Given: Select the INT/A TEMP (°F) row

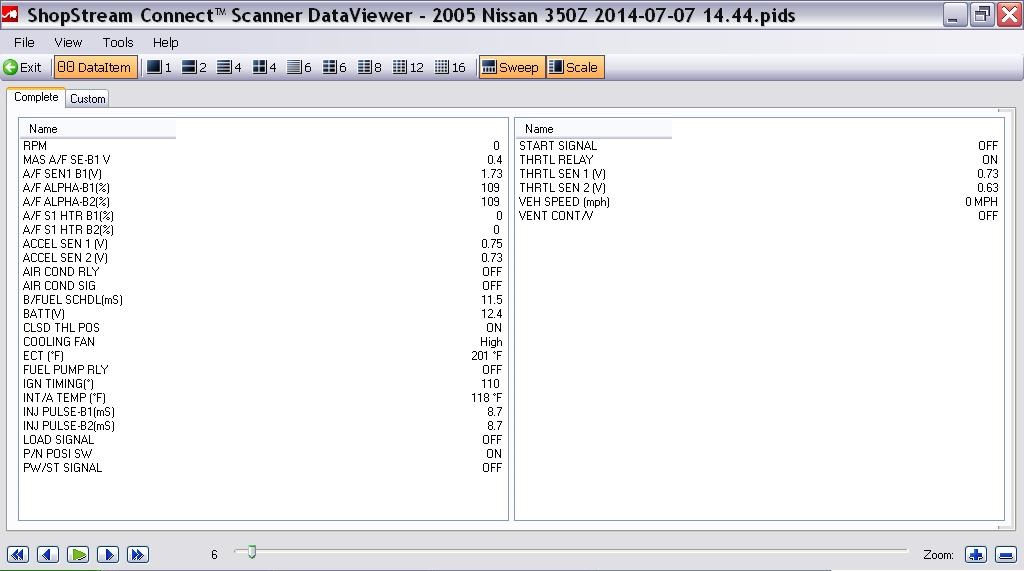Looking at the screenshot, I should click(263, 398).
